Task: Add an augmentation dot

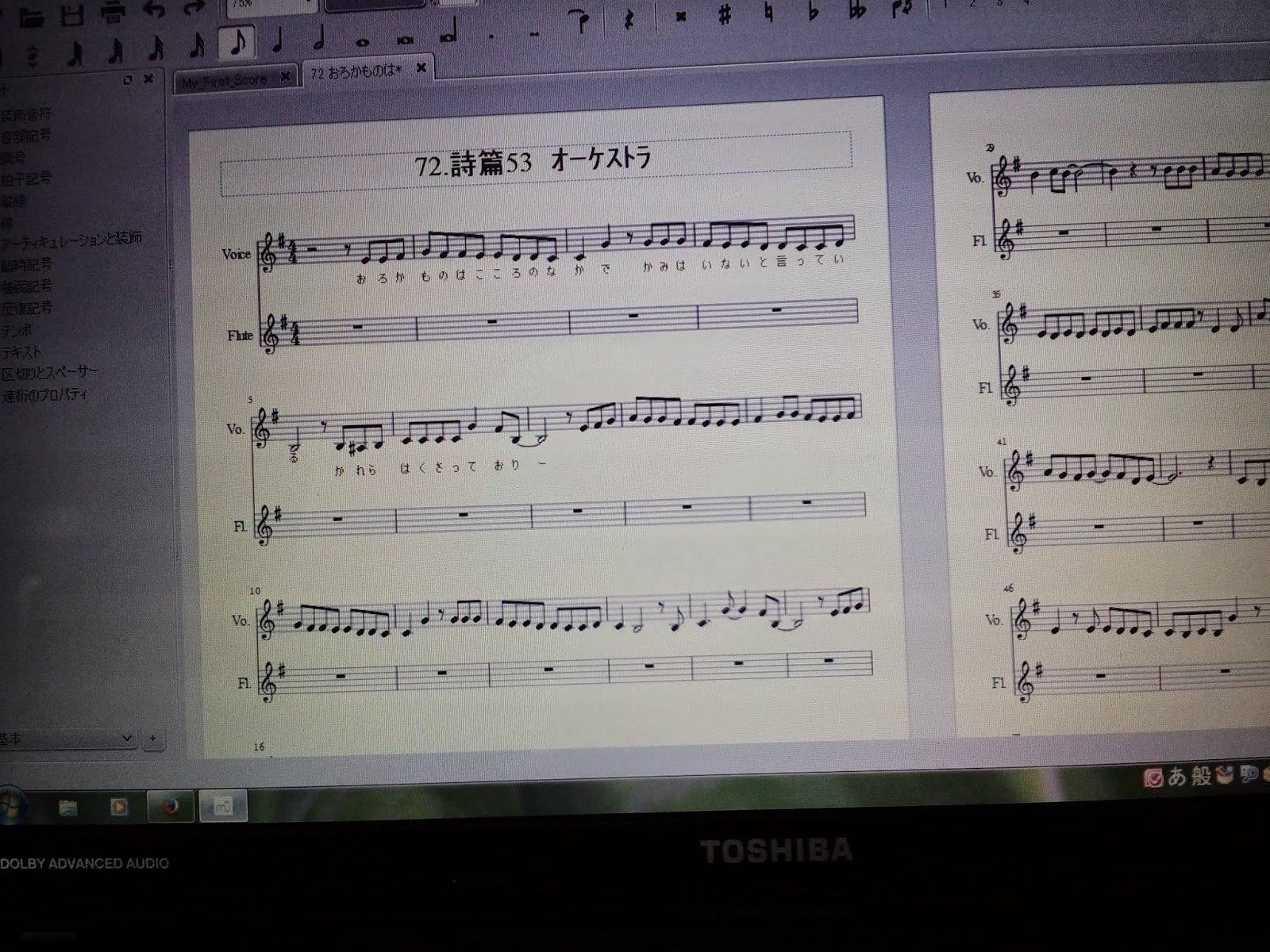Action: coord(492,36)
